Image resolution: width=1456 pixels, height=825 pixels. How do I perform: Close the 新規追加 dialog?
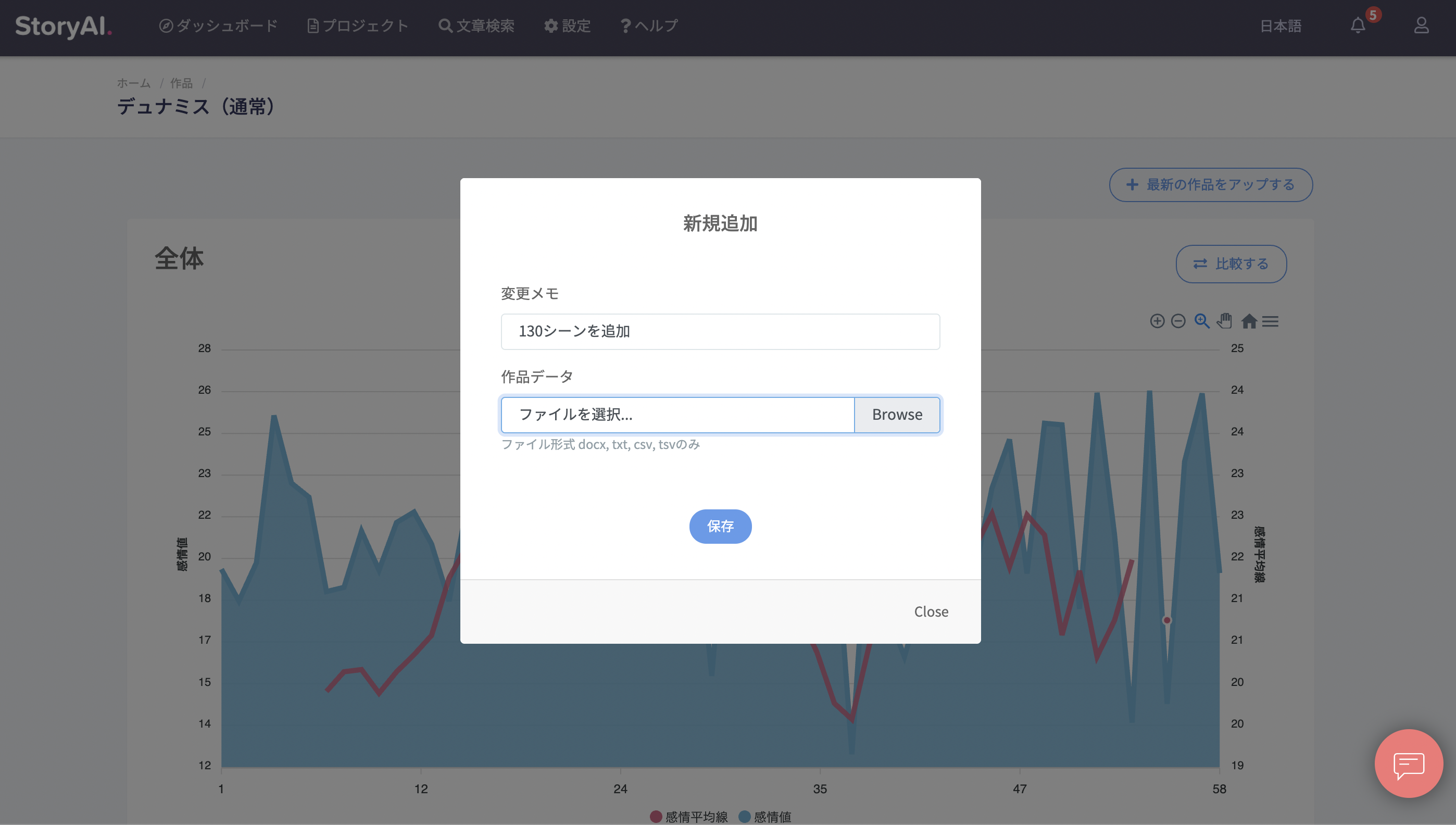pyautogui.click(x=931, y=611)
